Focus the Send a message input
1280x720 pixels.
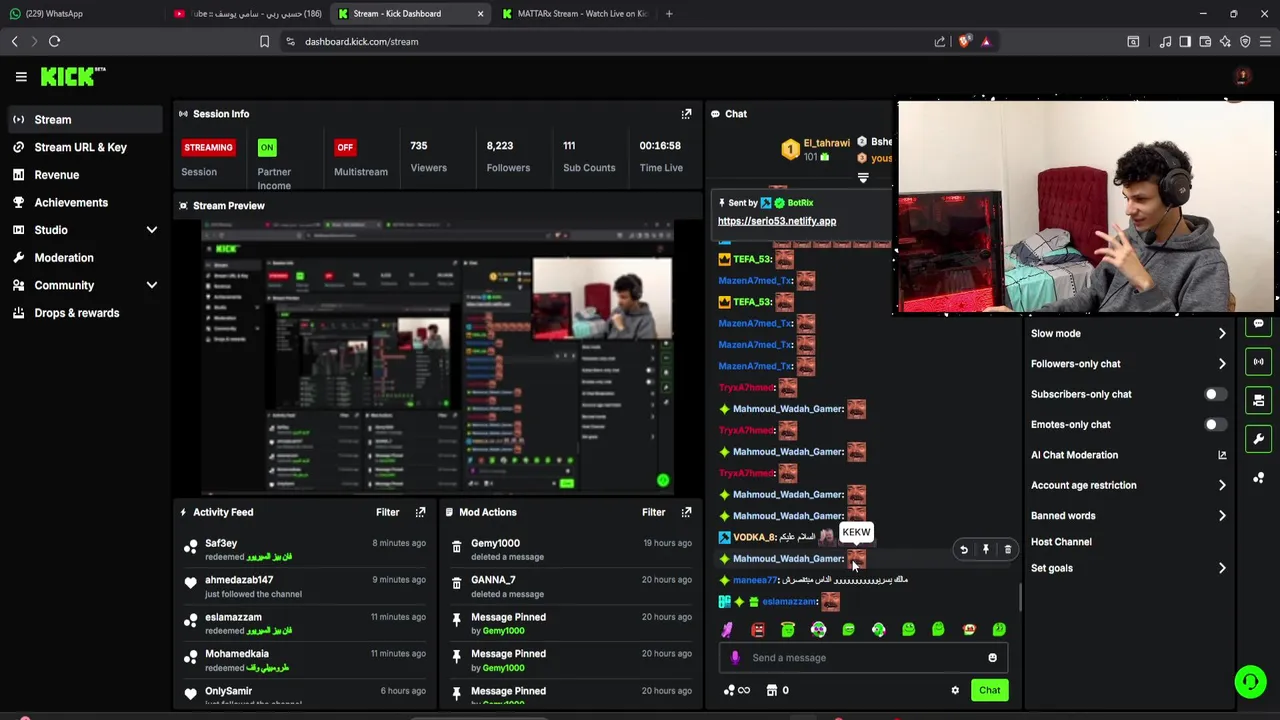click(x=862, y=658)
